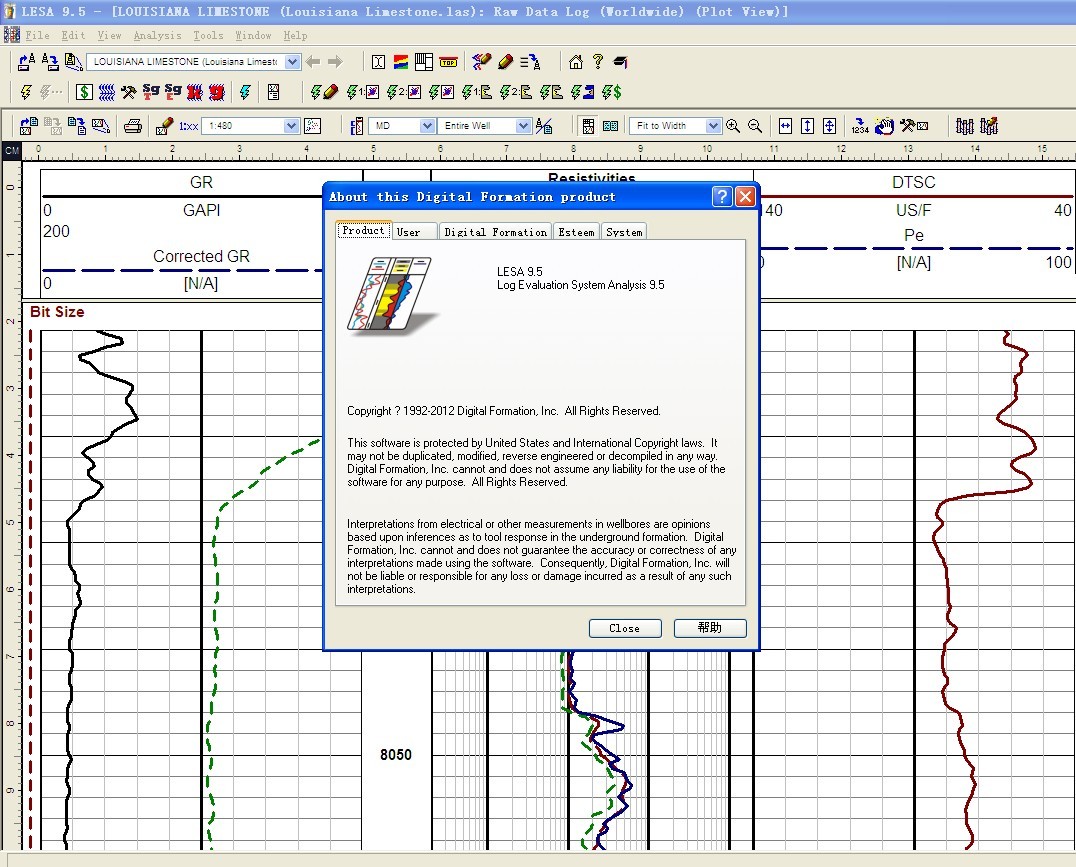Click the lightning 2: crossplot icon

[404, 92]
